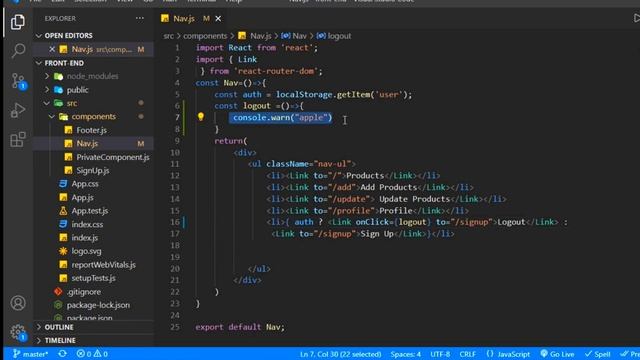Open SignUp.js file
The height and width of the screenshot is (360, 640).
[x=93, y=171]
